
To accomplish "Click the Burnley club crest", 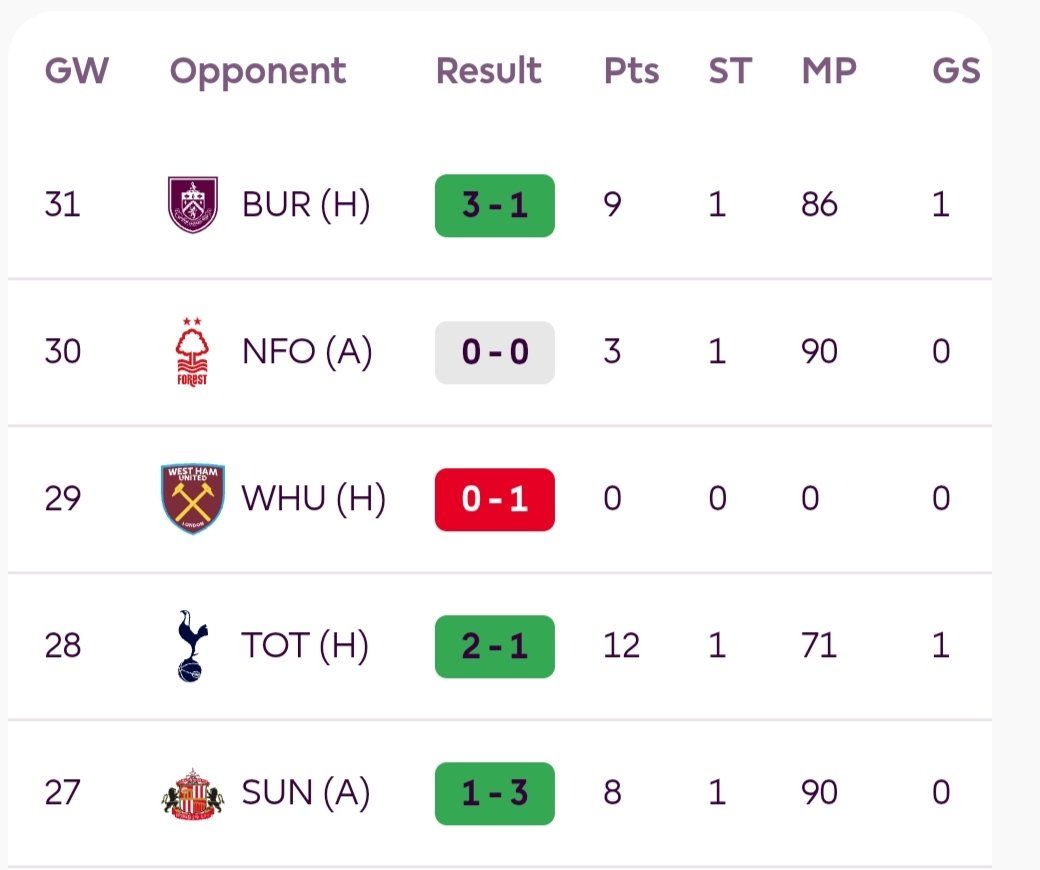I will (x=191, y=205).
